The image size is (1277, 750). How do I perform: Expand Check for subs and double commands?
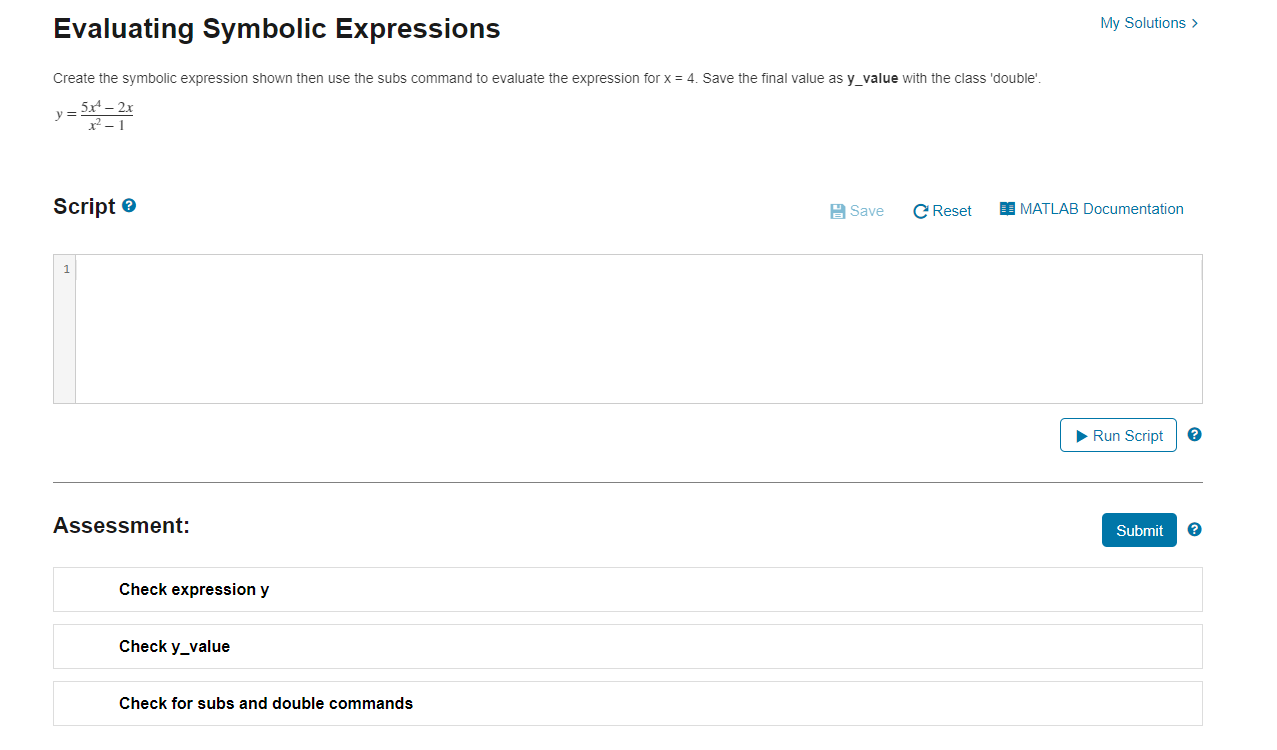pyautogui.click(x=628, y=703)
